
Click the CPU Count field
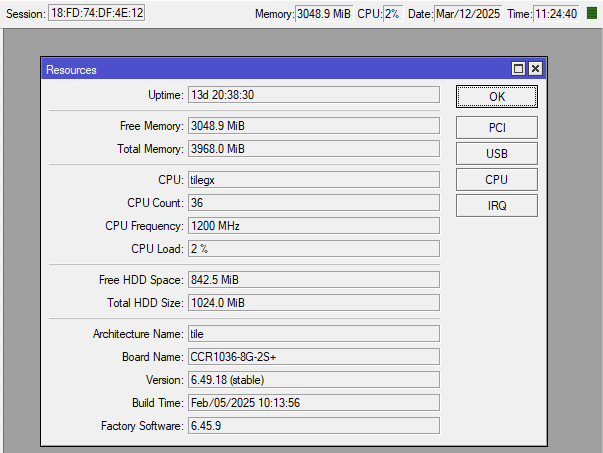tap(313, 202)
